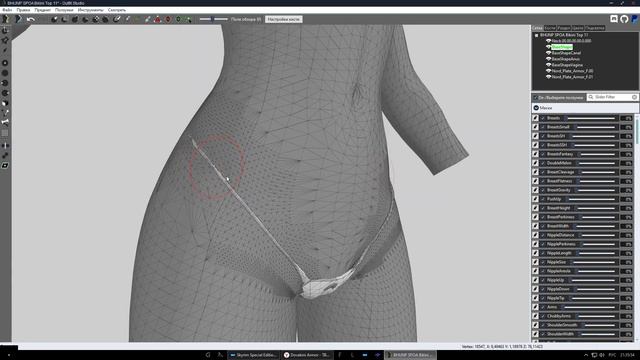The height and width of the screenshot is (360, 640).
Task: Click the ShoulderSmooth slider name
Action: (562, 325)
